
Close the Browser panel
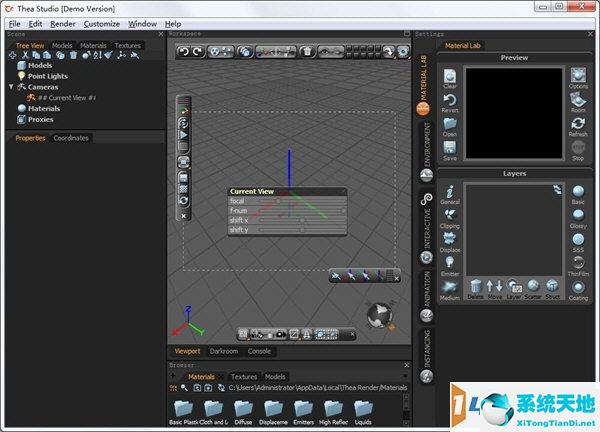click(407, 365)
